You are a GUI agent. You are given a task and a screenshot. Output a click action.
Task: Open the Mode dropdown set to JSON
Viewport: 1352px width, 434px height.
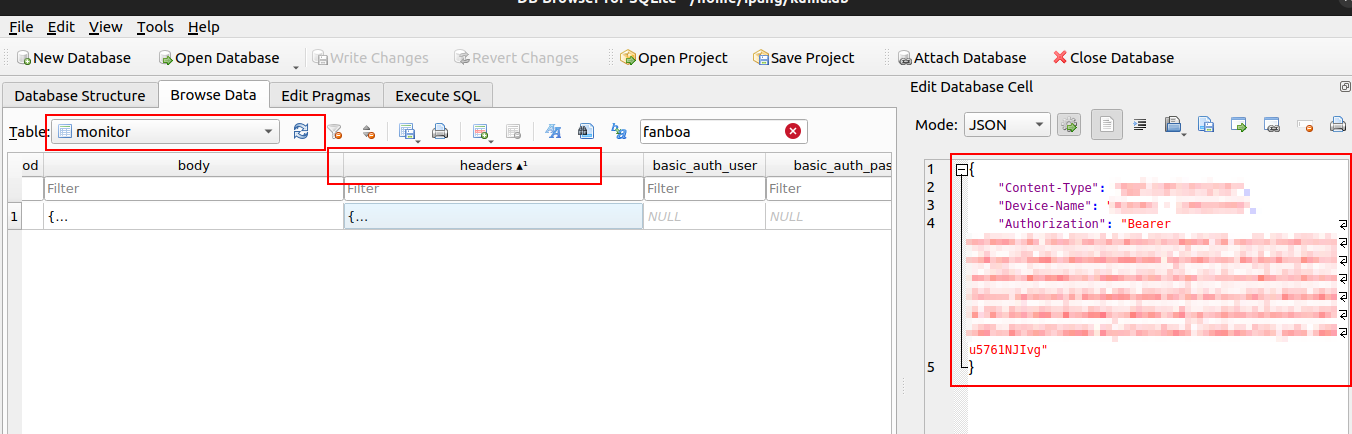(x=1007, y=125)
